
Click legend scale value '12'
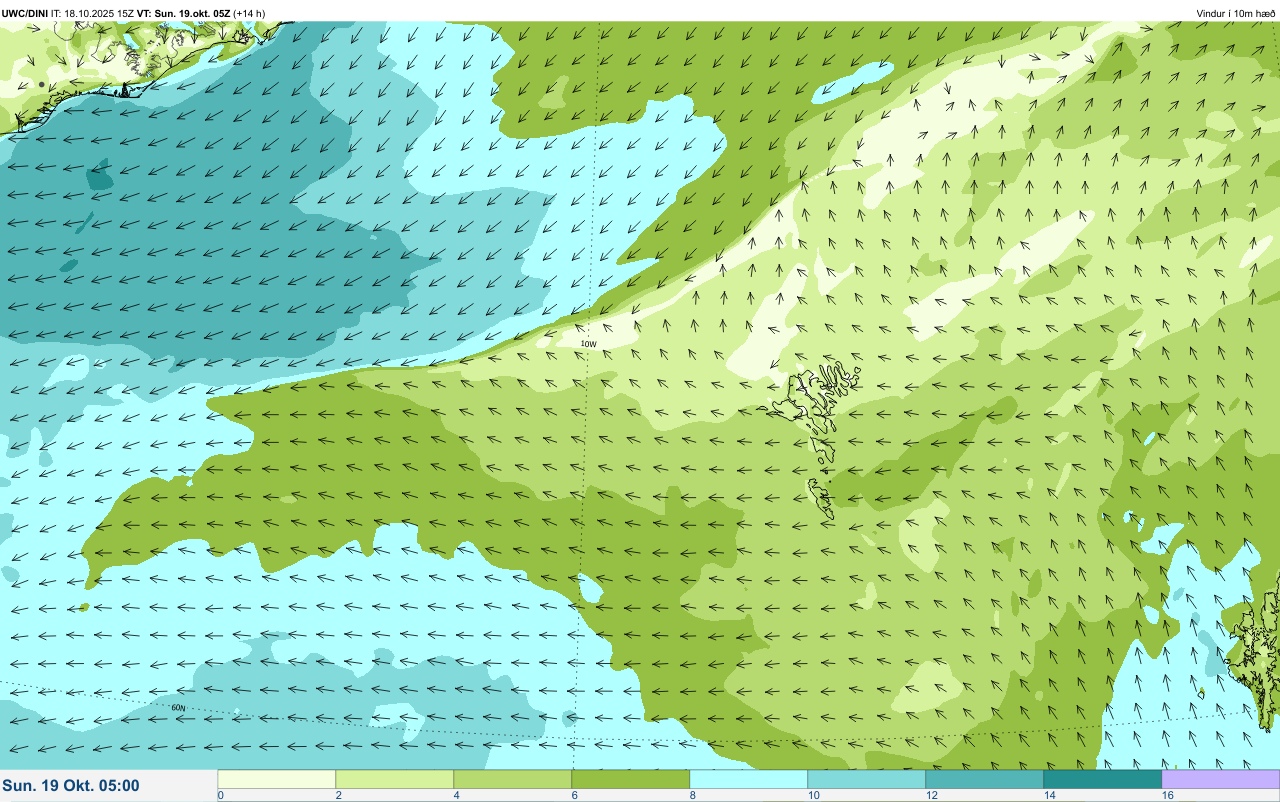click(932, 795)
